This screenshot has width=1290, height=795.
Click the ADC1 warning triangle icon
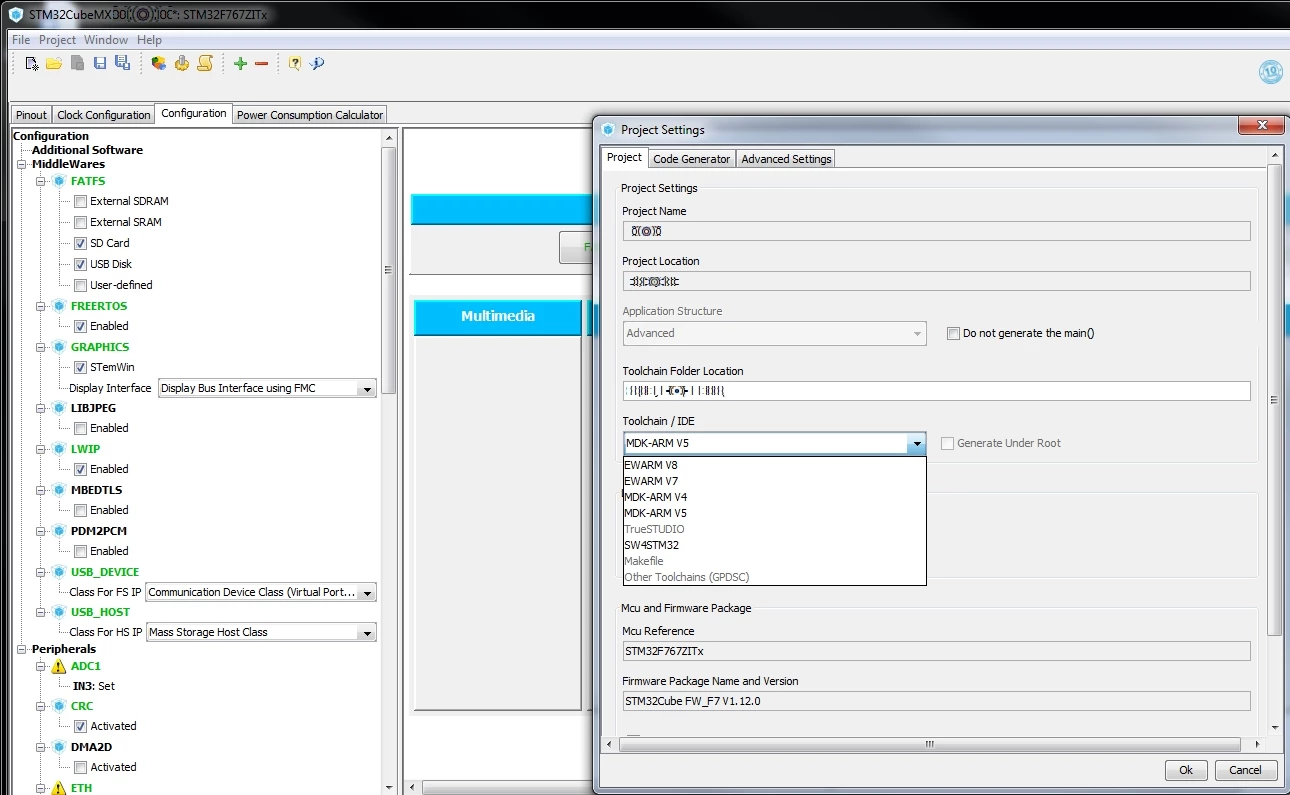(59, 666)
